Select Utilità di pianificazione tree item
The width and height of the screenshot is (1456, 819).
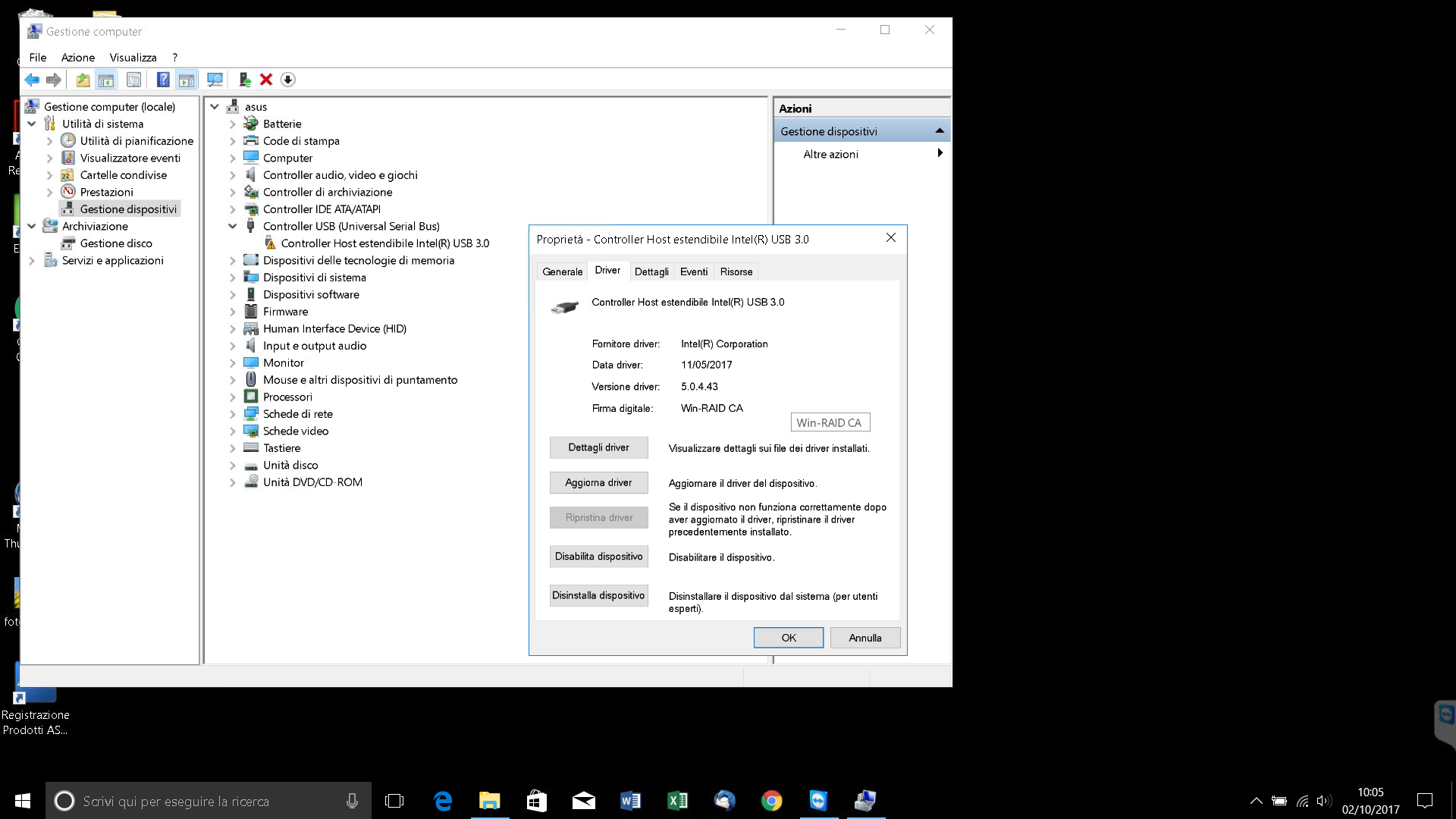pos(136,141)
